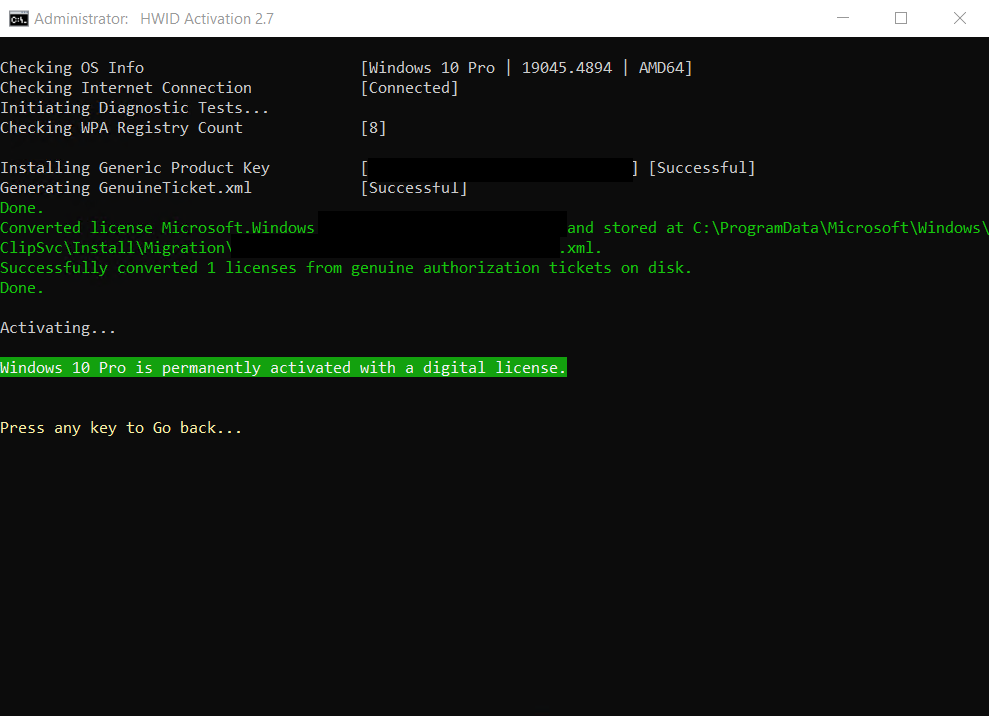Open the command prompt icon system menu
The image size is (989, 716).
pyautogui.click(x=18, y=18)
